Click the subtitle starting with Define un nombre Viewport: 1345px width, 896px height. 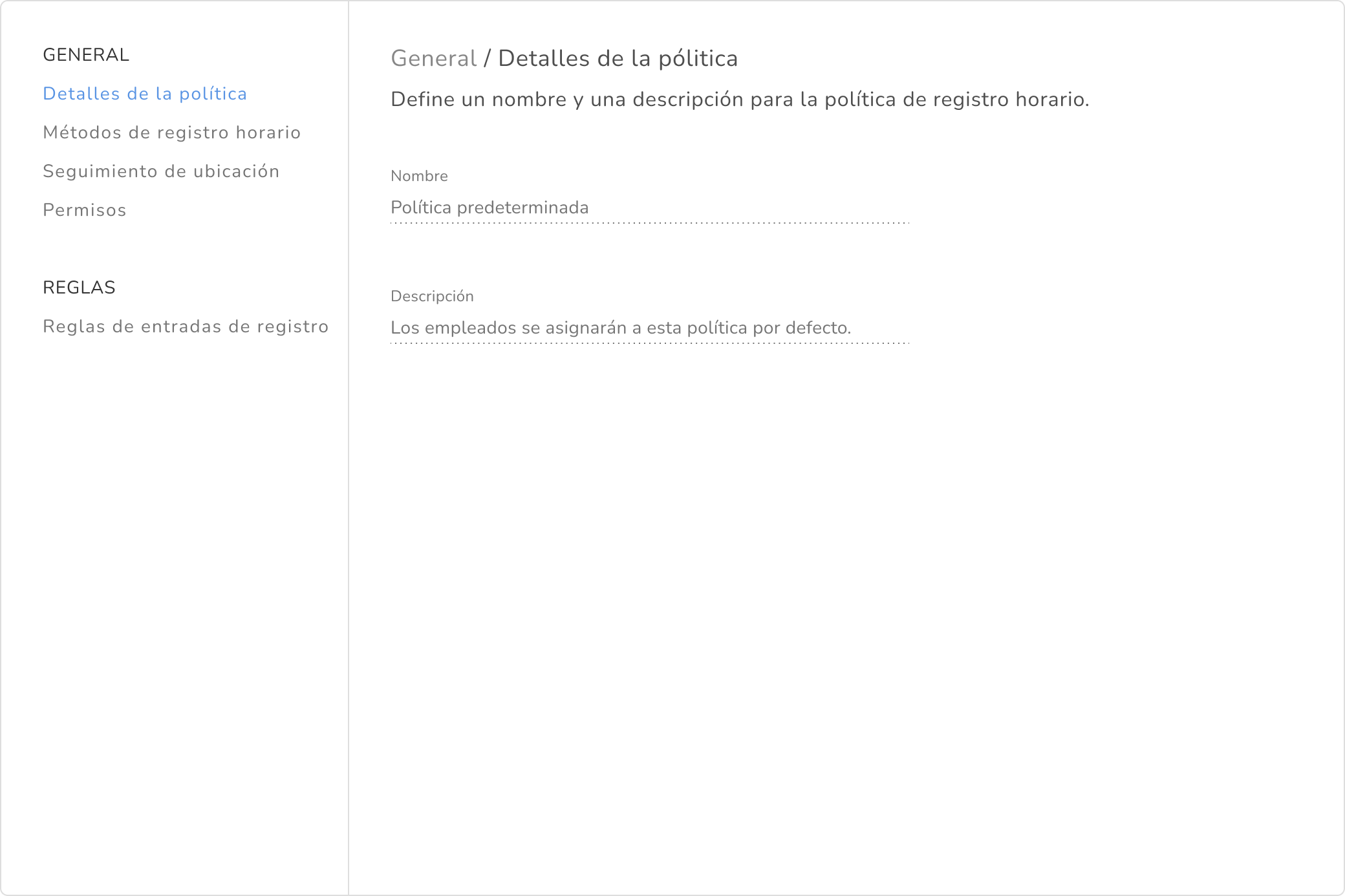740,100
